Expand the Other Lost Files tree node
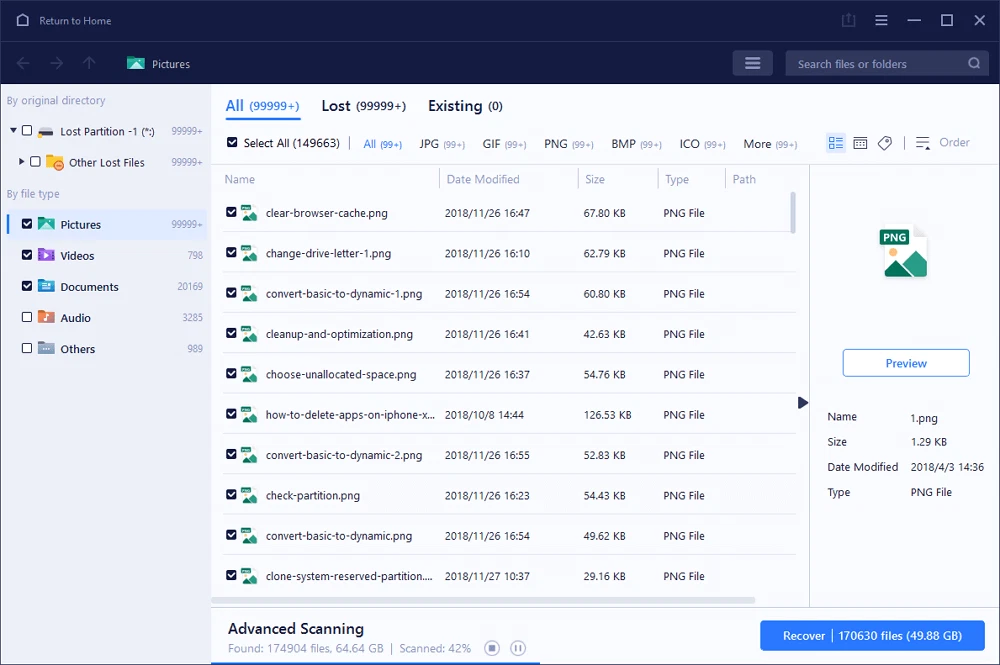Viewport: 1000px width, 665px height. (22, 162)
